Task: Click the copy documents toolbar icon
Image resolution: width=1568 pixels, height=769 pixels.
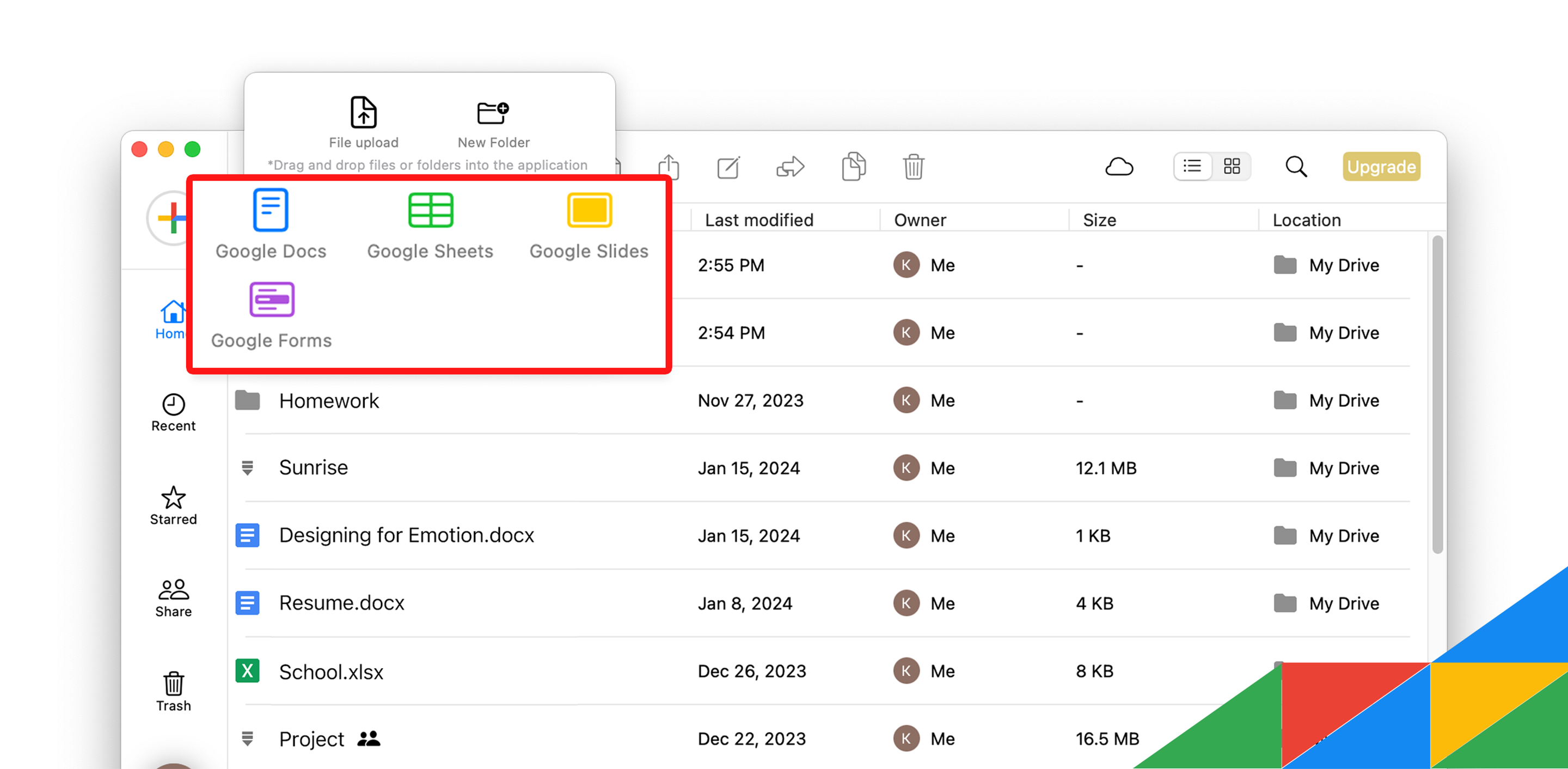Action: (853, 166)
